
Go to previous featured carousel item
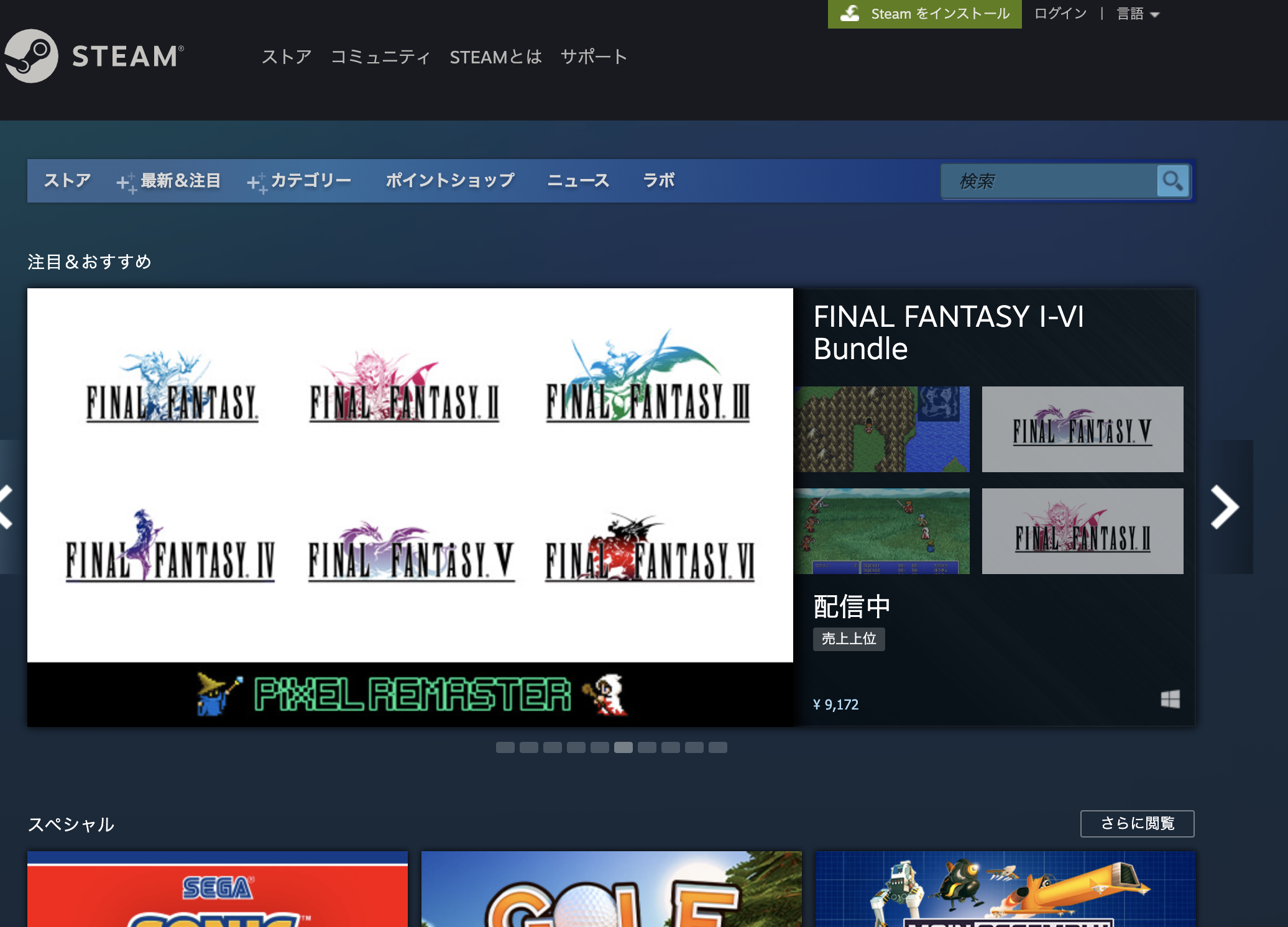click(7, 507)
